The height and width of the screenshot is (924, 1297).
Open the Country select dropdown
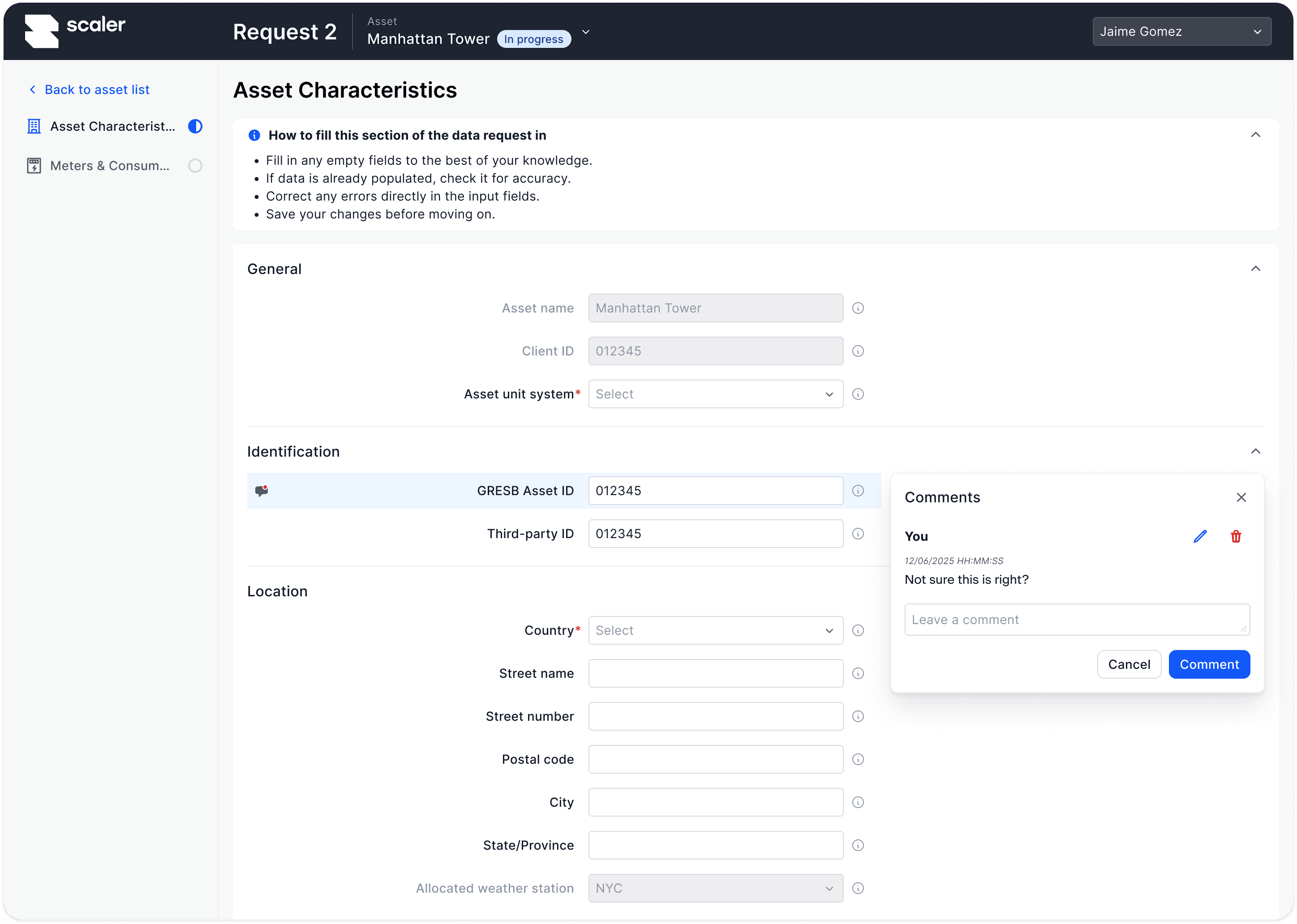point(715,630)
